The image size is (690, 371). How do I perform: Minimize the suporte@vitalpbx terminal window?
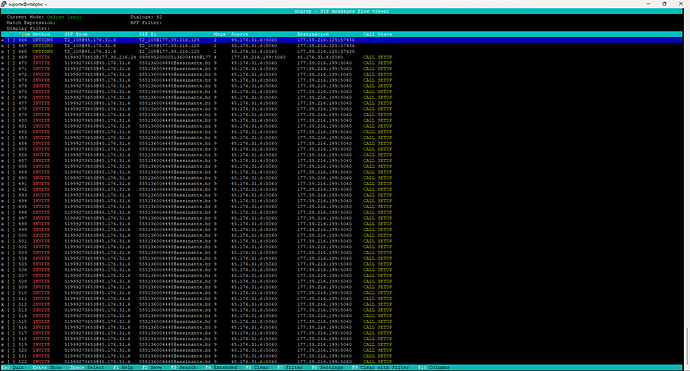click(648, 4)
